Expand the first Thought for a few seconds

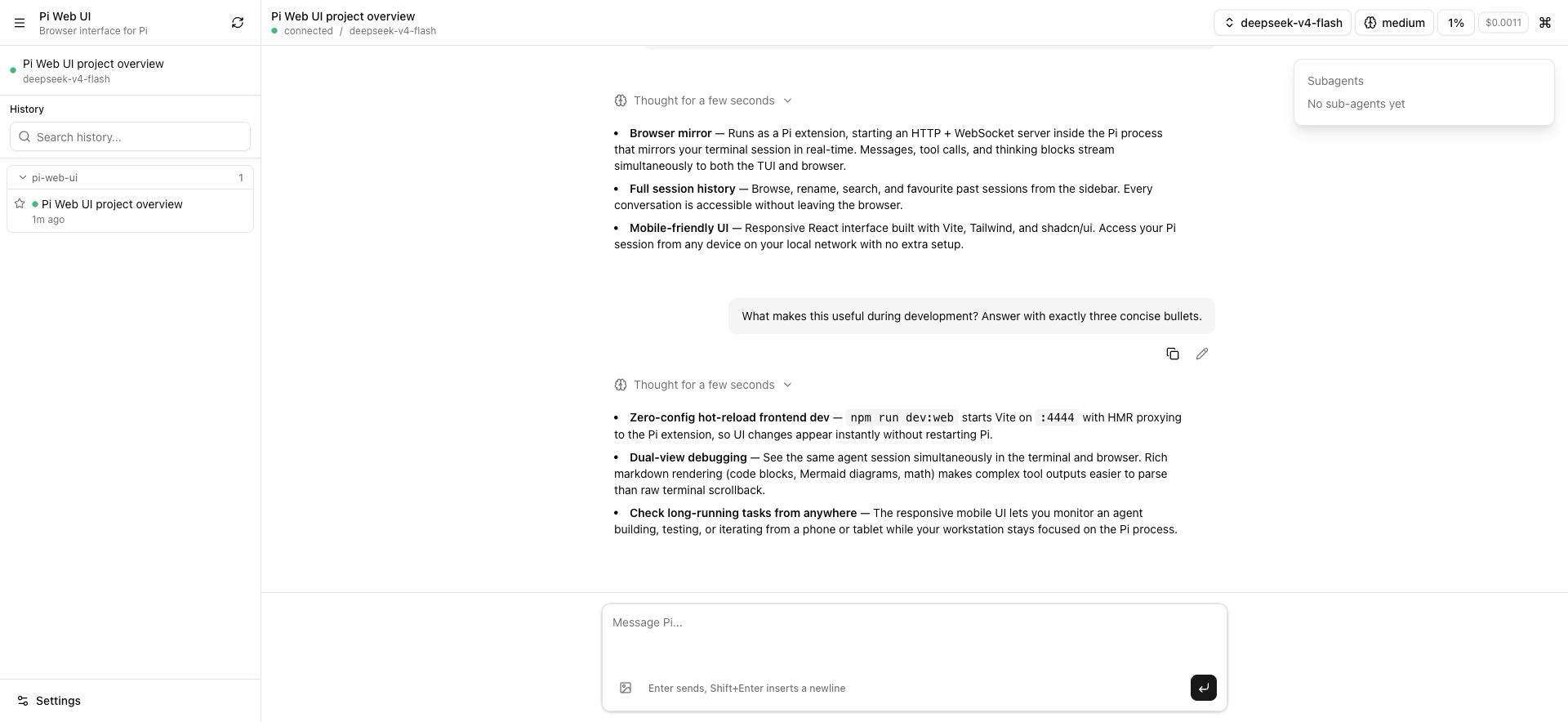click(x=703, y=100)
